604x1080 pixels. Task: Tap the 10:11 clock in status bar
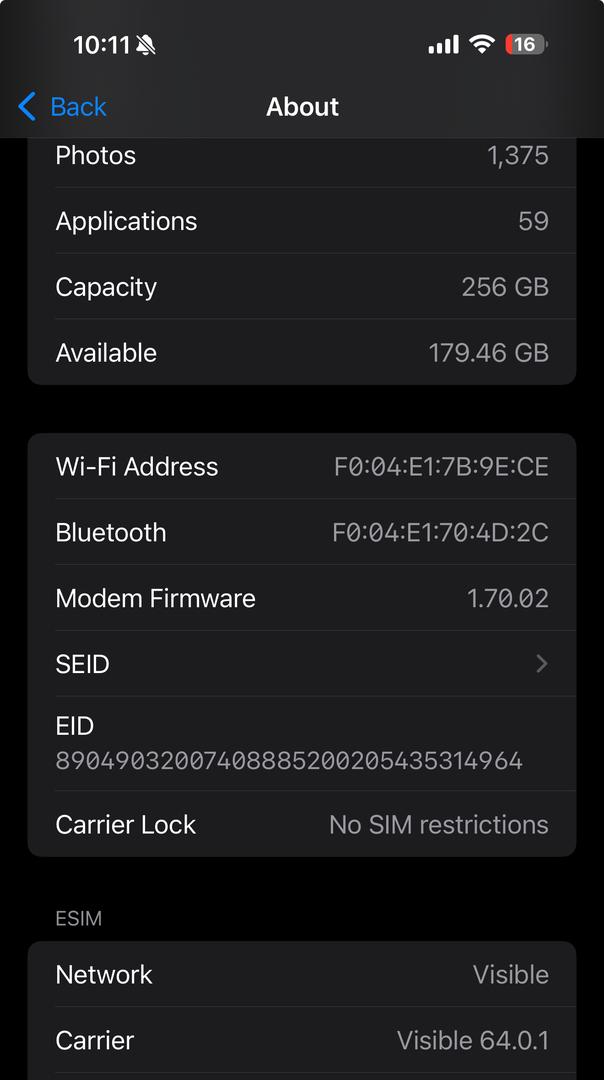(101, 45)
